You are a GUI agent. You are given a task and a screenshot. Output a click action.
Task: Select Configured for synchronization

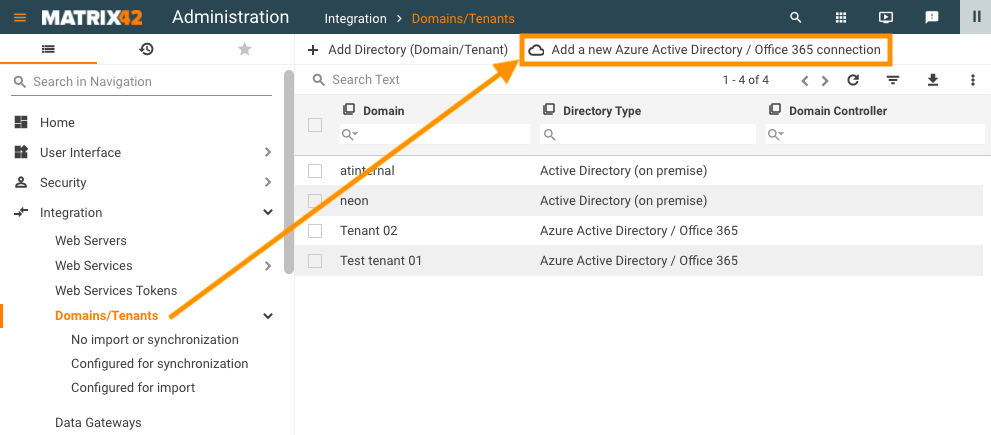(x=159, y=364)
